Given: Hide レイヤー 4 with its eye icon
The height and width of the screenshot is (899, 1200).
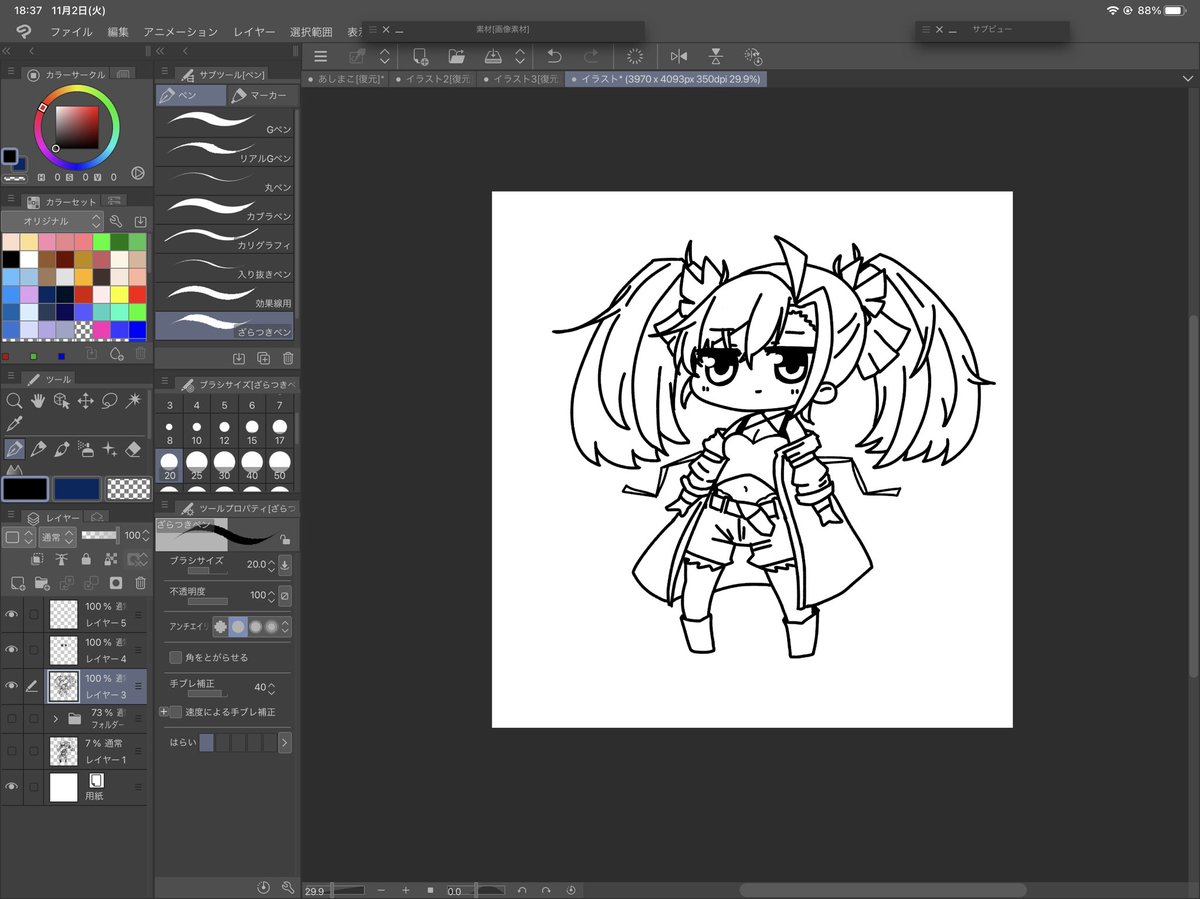Looking at the screenshot, I should (x=12, y=650).
